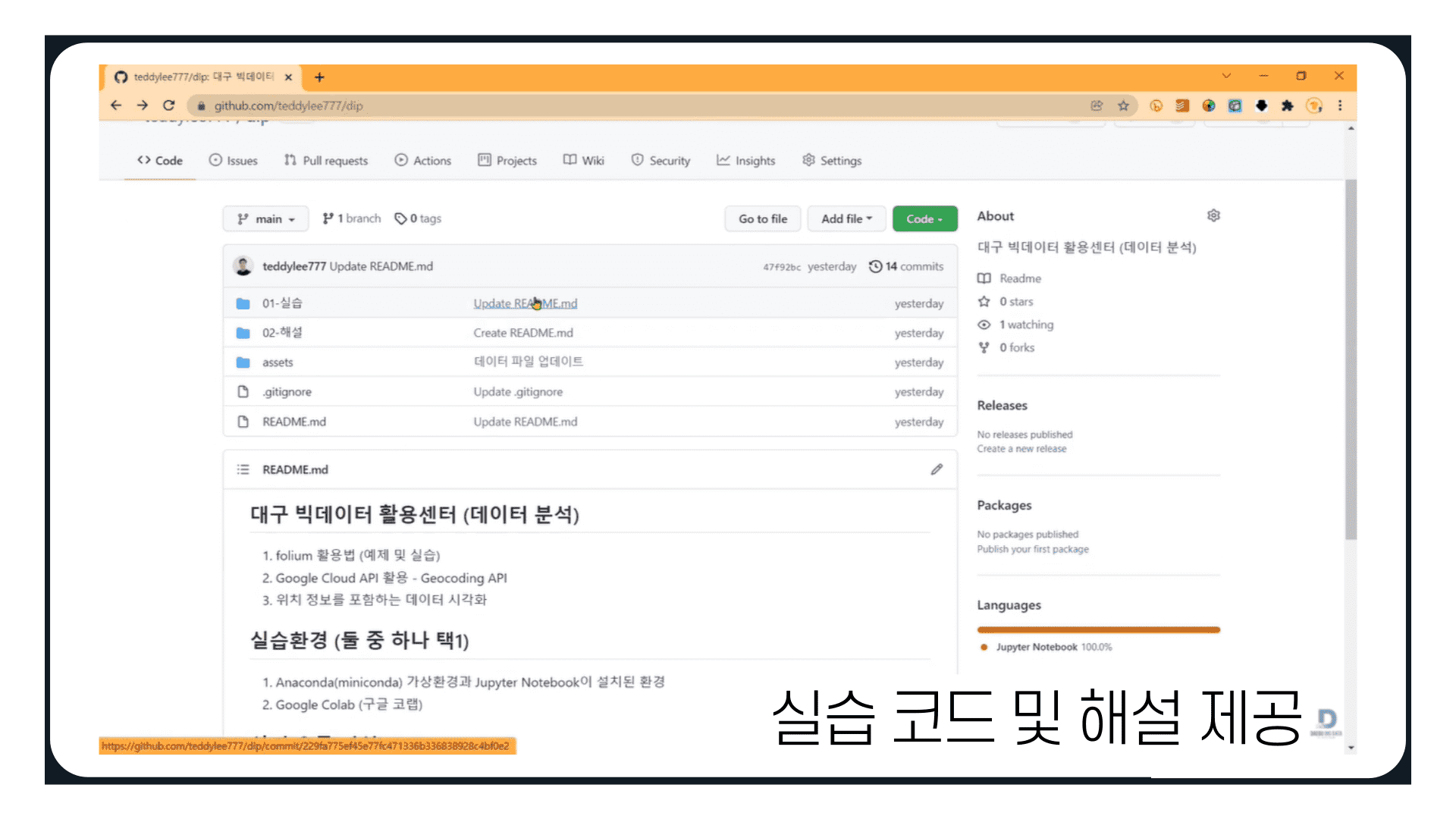
Task: Open the new tab plus button
Action: point(319,77)
